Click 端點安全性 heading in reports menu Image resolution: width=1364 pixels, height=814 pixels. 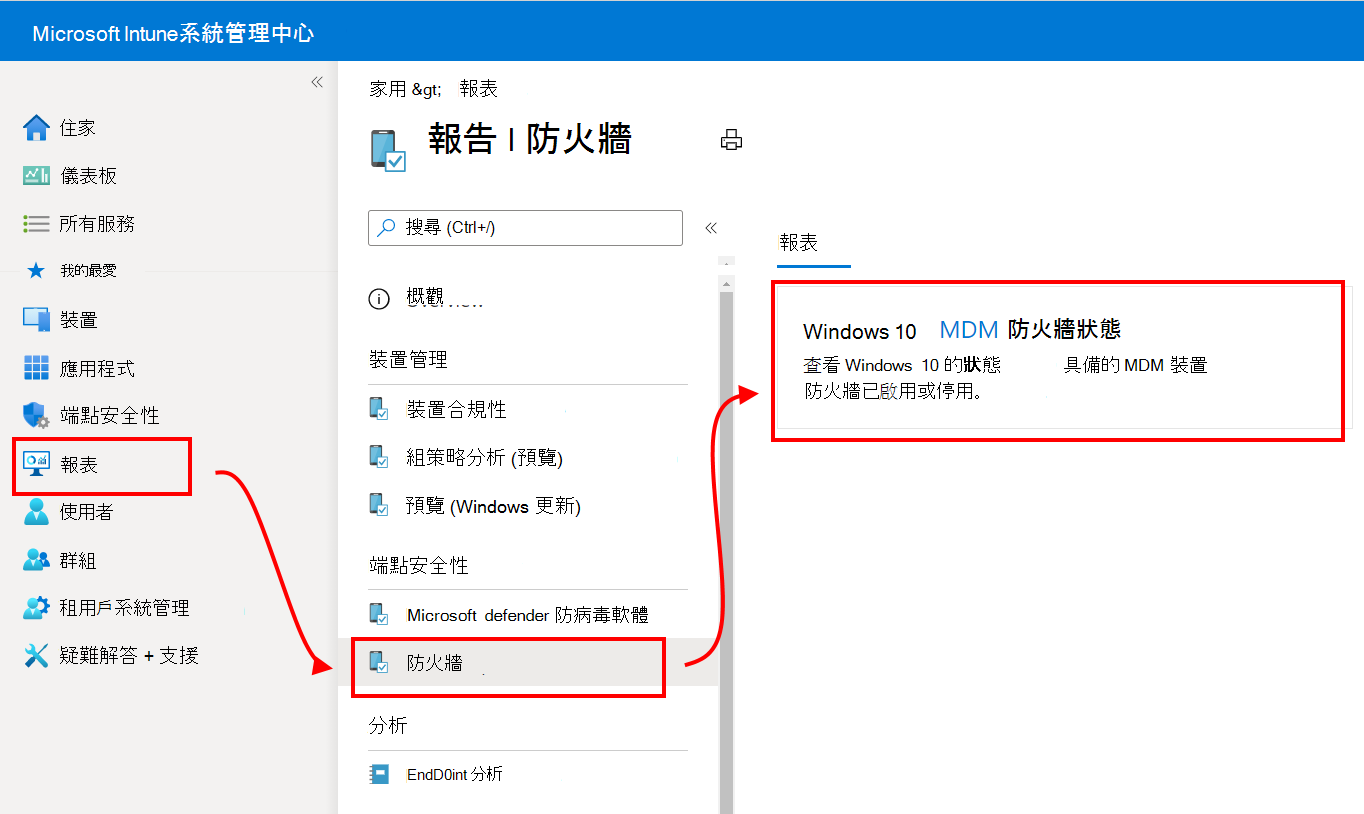(x=419, y=566)
